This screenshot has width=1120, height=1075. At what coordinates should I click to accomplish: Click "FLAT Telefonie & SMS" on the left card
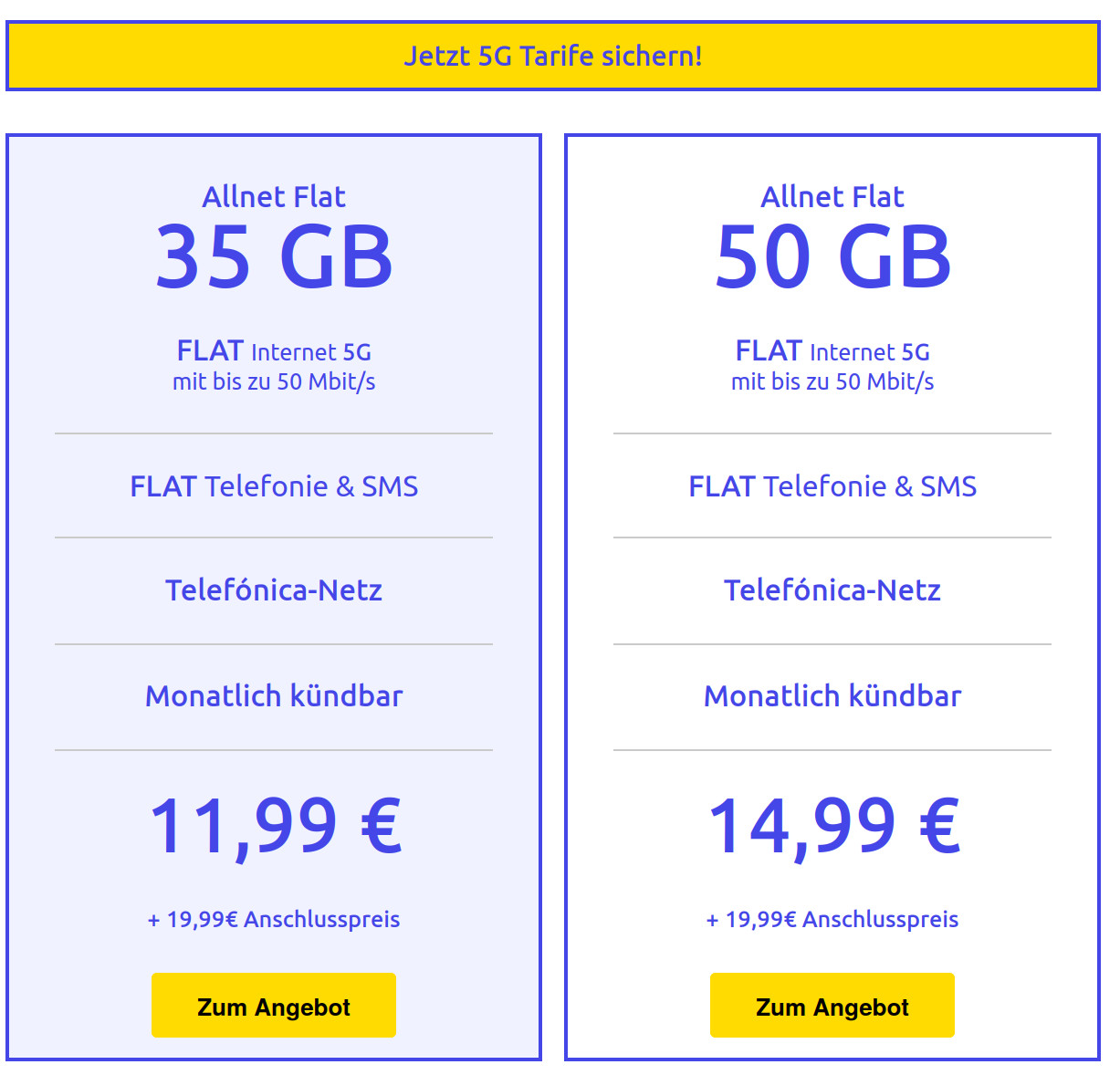pos(273,485)
